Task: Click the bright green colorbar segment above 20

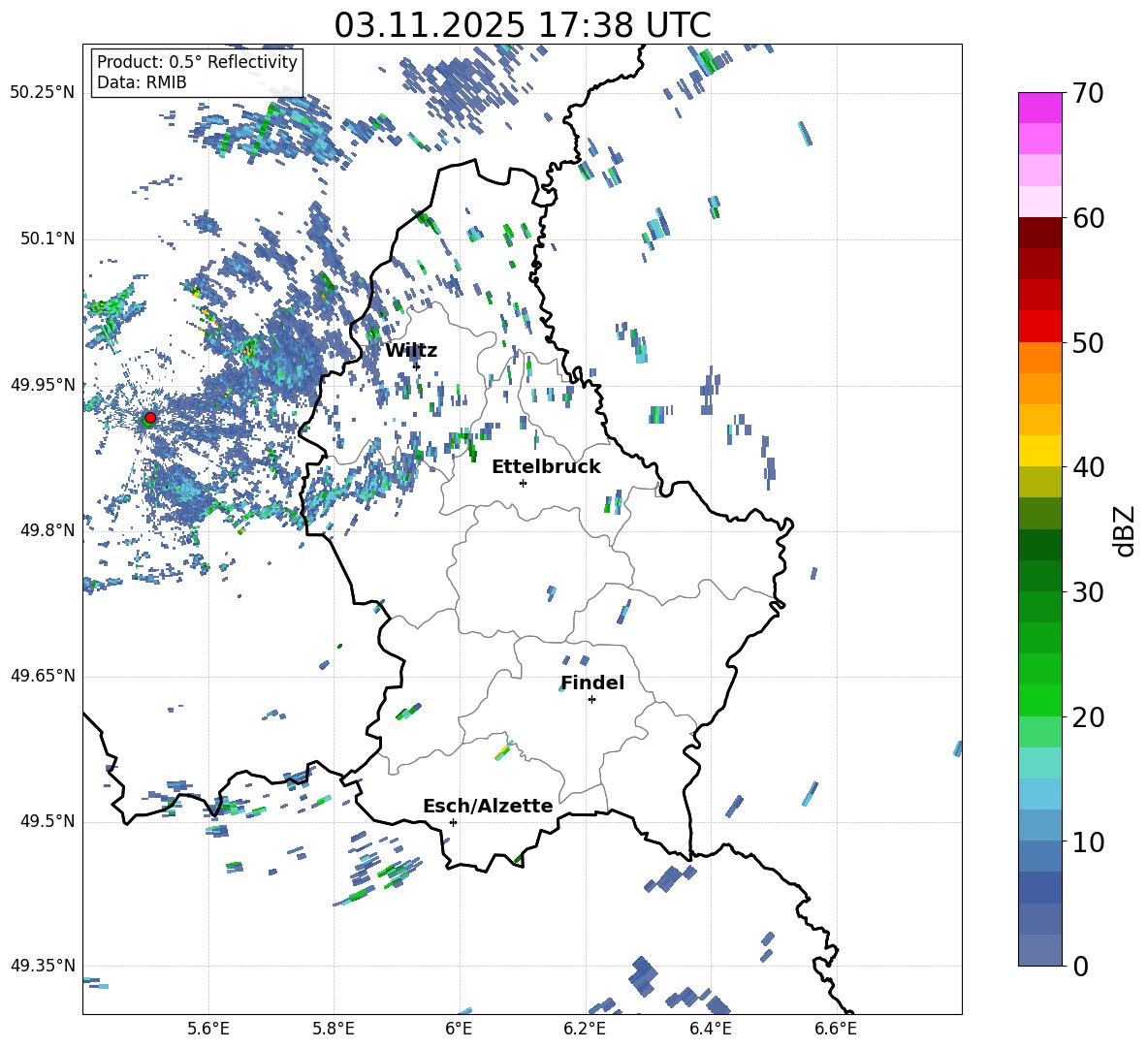Action: tap(1040, 700)
